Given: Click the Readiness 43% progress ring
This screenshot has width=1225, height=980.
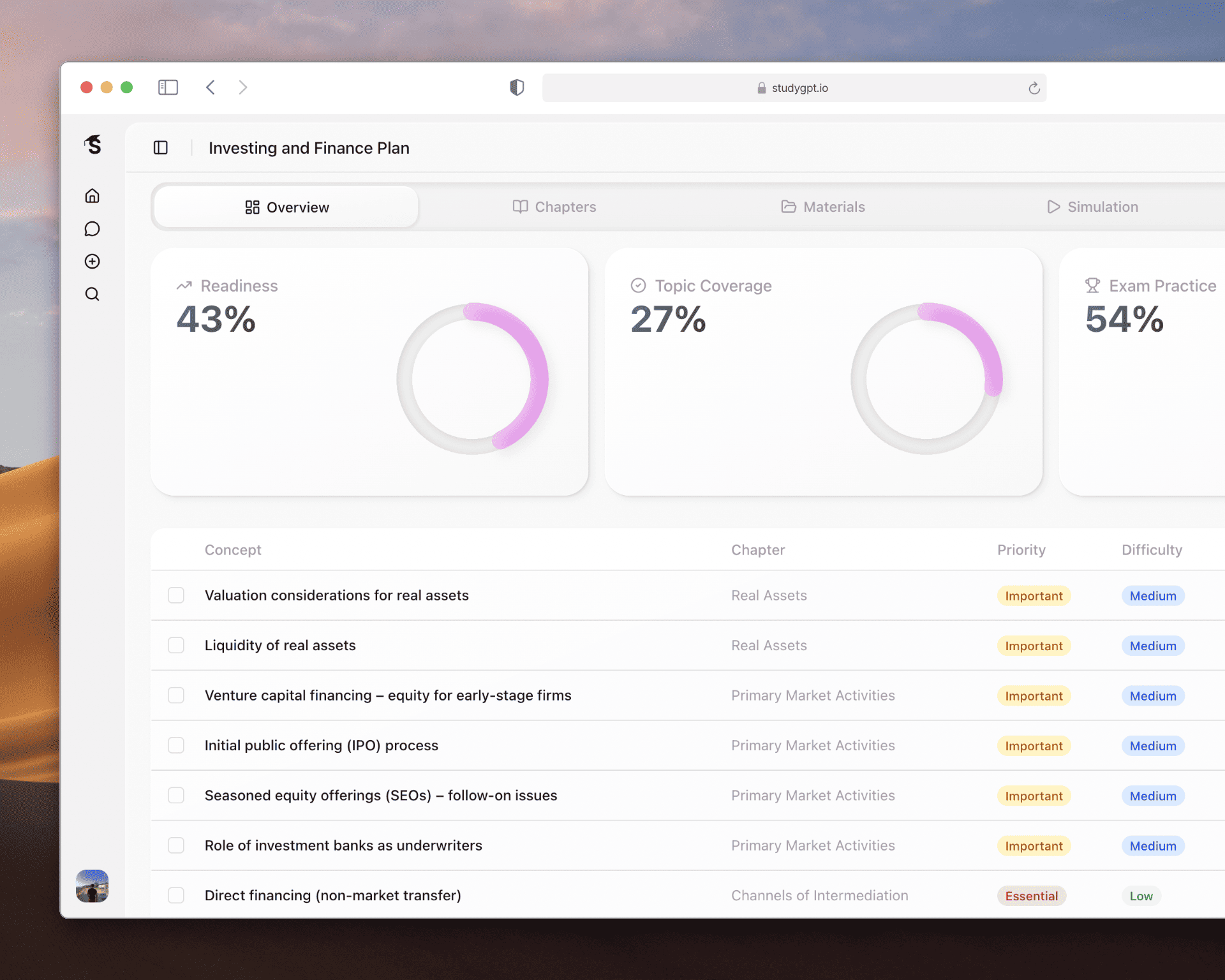Looking at the screenshot, I should pyautogui.click(x=473, y=378).
